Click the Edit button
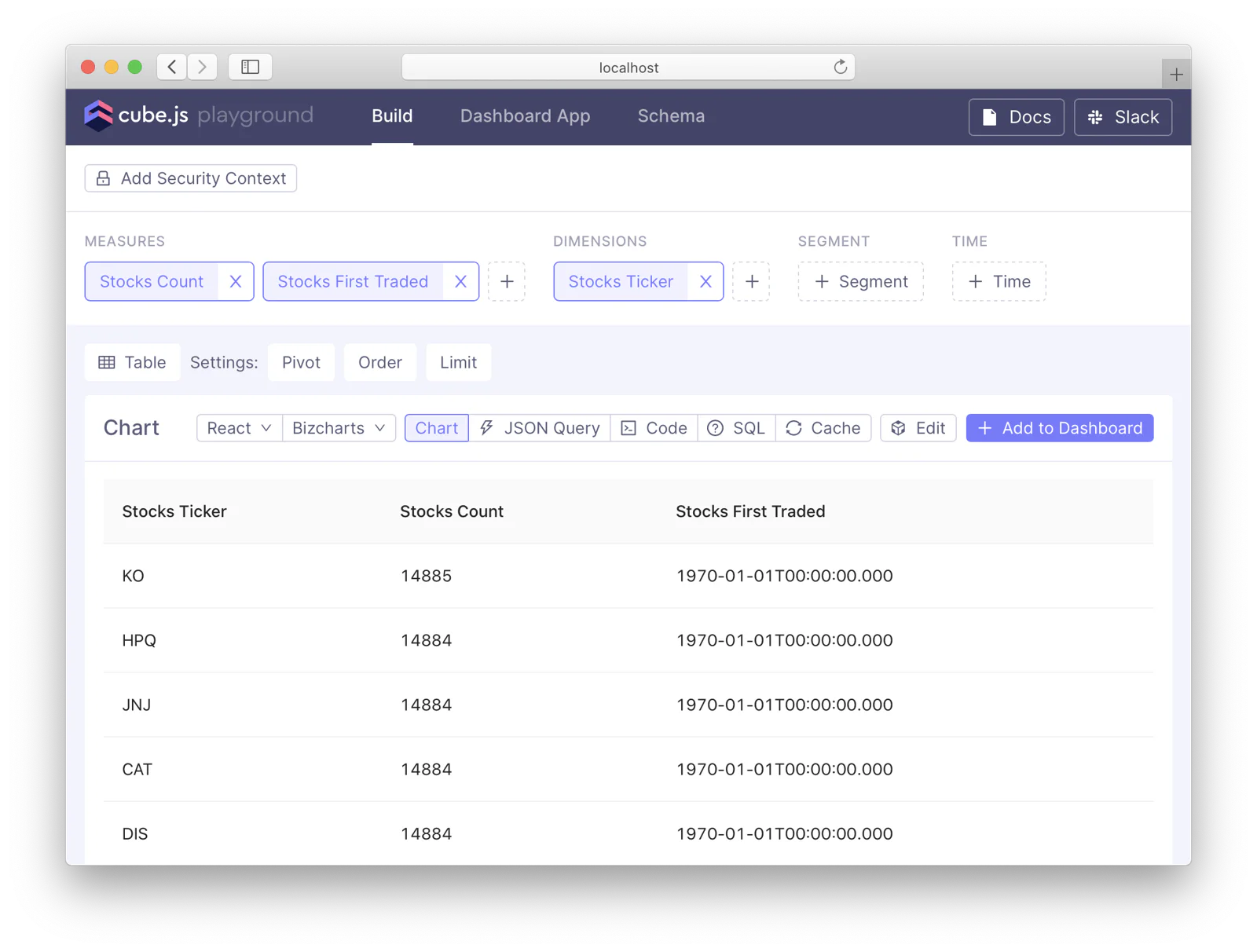Image resolution: width=1257 pixels, height=952 pixels. click(918, 428)
